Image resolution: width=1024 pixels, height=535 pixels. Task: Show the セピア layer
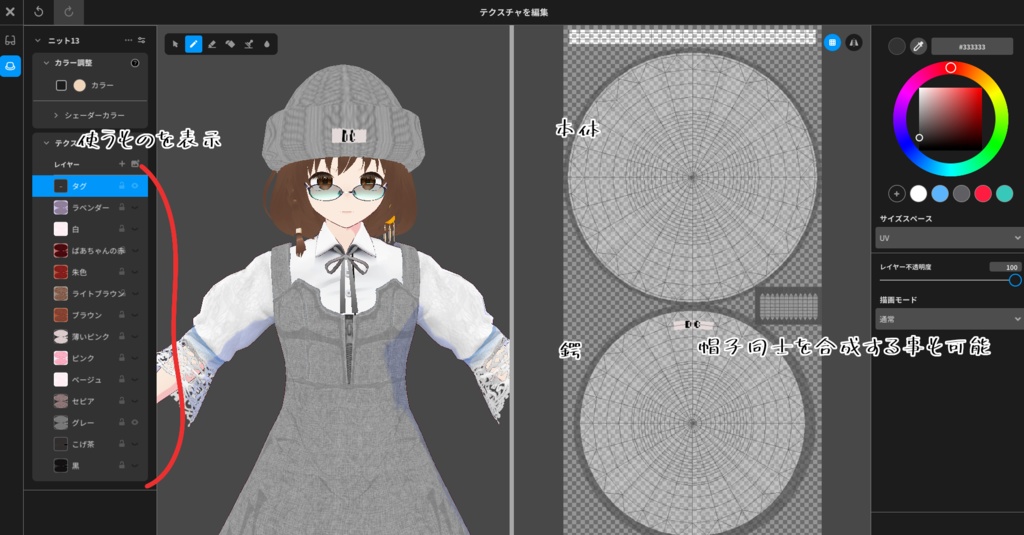tap(135, 401)
